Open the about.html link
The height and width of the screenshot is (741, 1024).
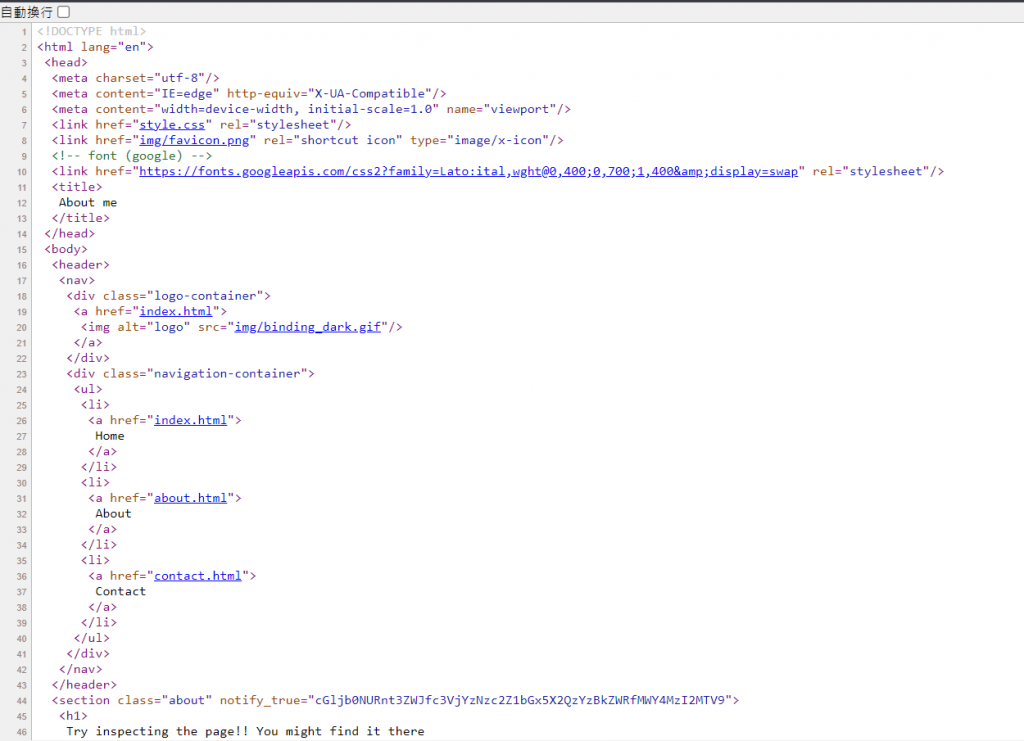click(190, 498)
